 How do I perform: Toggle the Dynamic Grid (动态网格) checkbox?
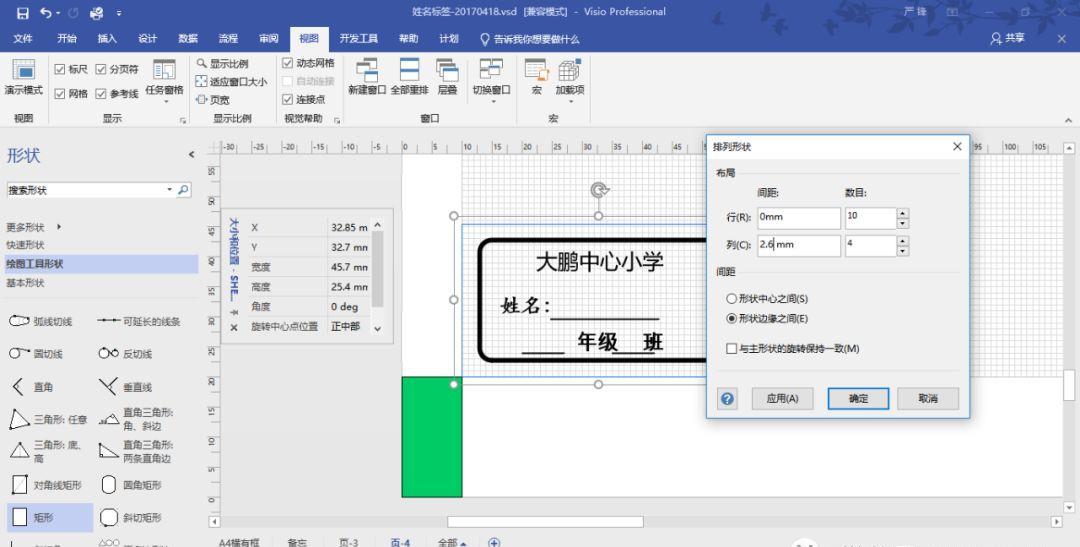click(288, 63)
